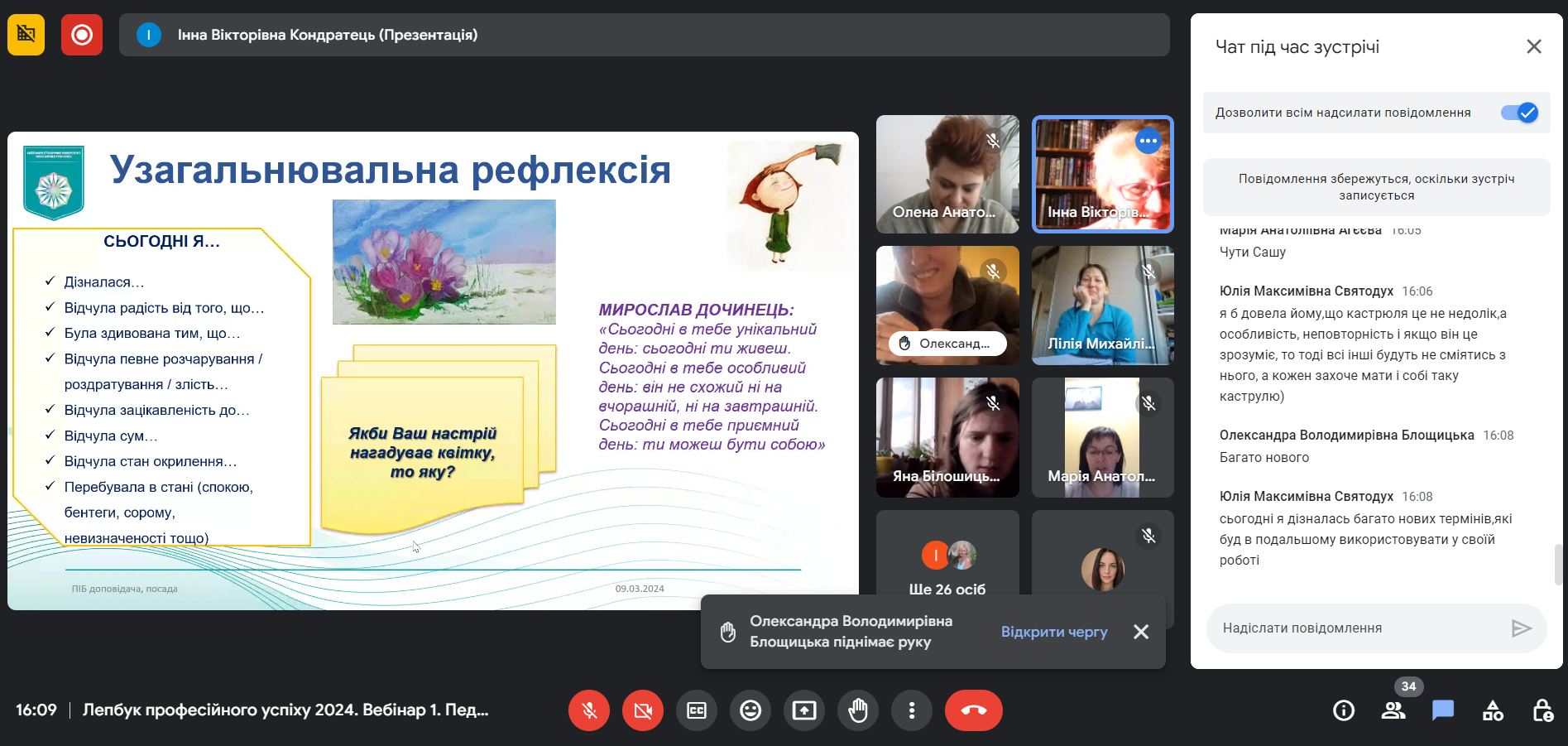This screenshot has width=1568, height=746.
Task: Unmute the microphone in the bottom toolbar
Action: click(x=589, y=710)
